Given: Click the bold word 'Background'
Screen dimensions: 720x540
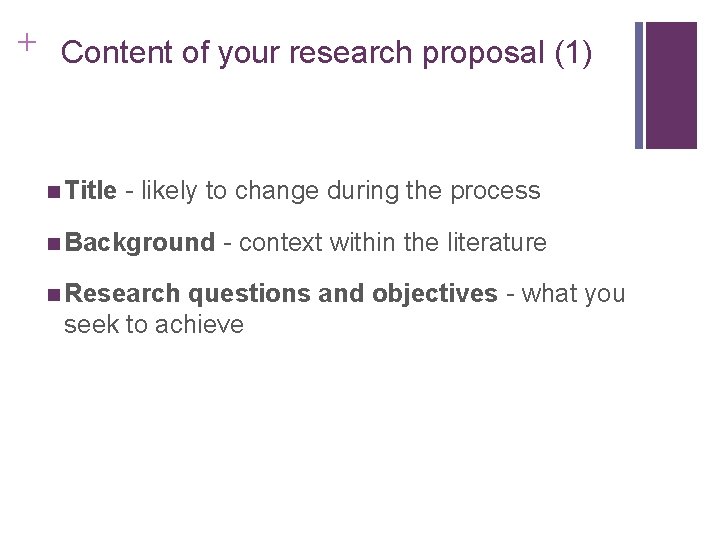Looking at the screenshot, I should 140,242.
